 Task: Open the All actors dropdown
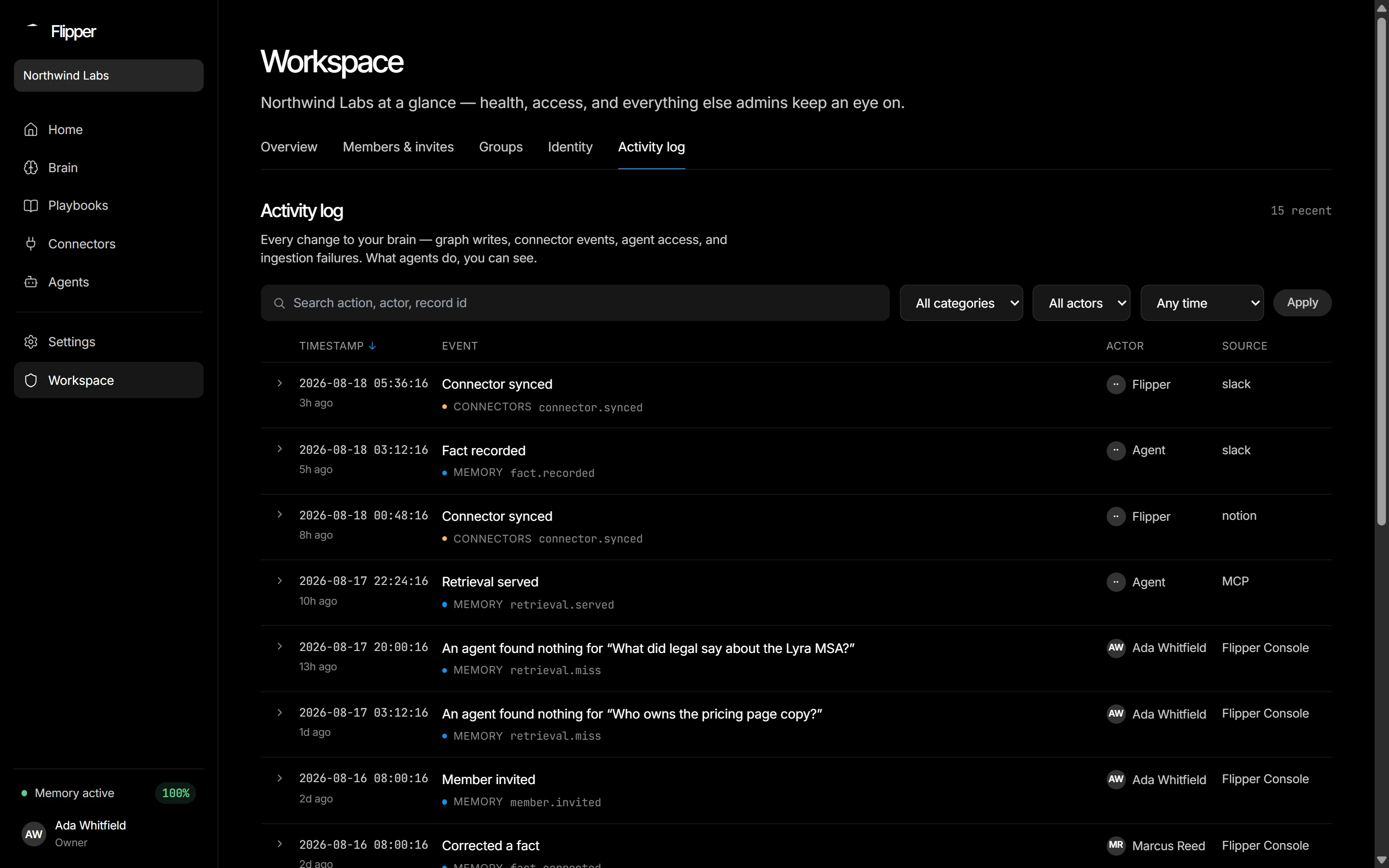coord(1081,303)
